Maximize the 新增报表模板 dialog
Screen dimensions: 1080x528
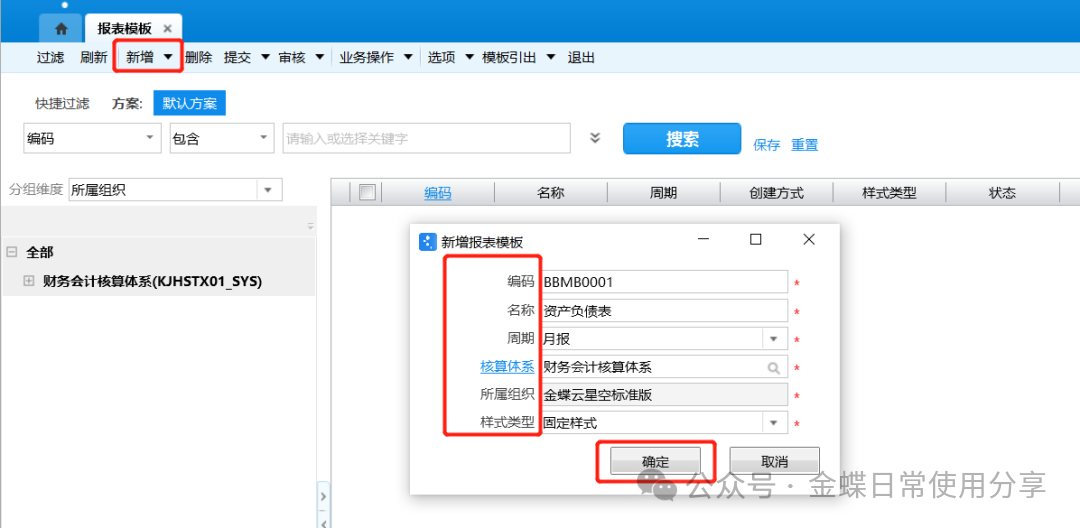[x=756, y=240]
